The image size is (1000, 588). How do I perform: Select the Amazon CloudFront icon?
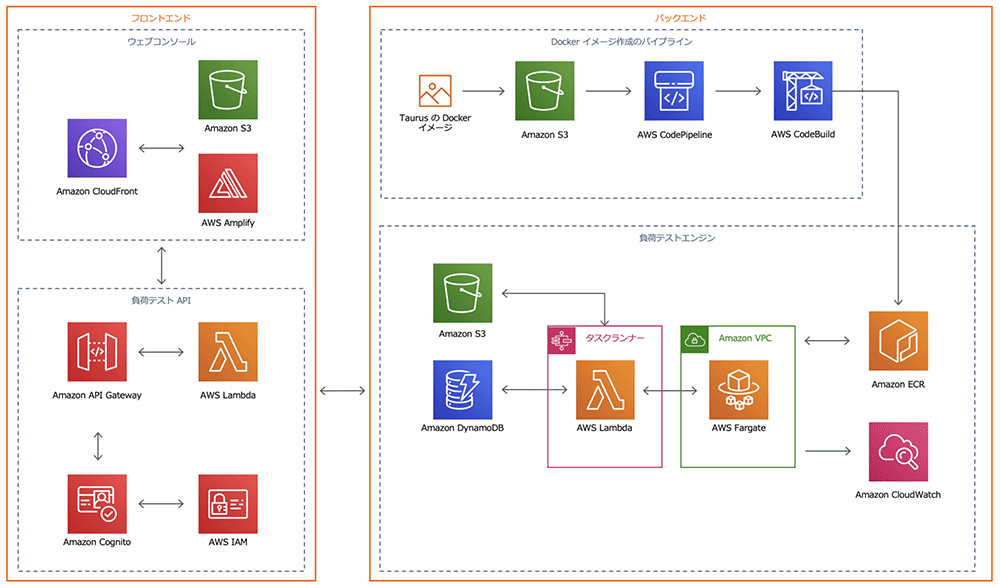pyautogui.click(x=96, y=145)
